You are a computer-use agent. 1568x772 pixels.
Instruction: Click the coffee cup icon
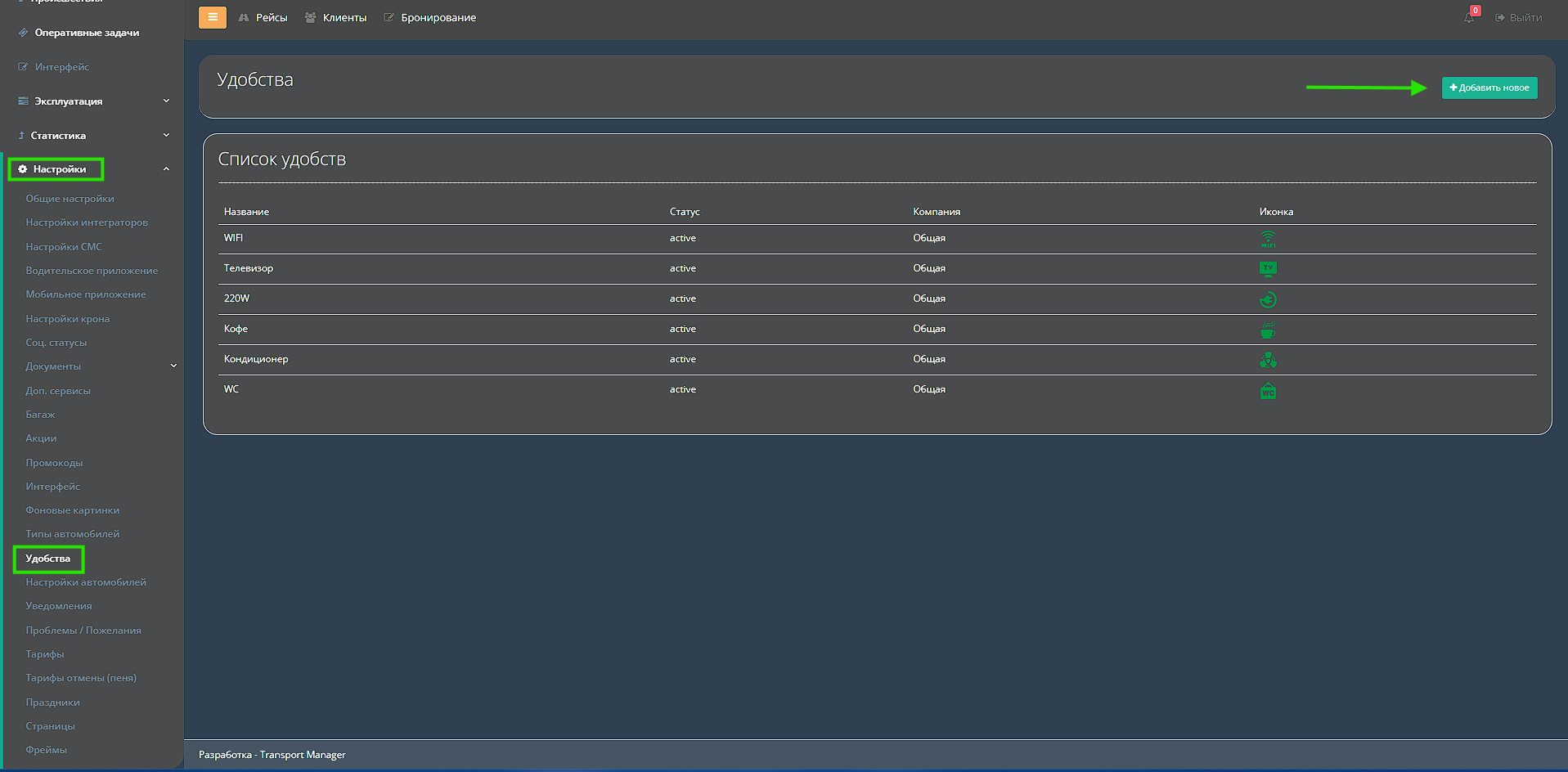pyautogui.click(x=1268, y=330)
